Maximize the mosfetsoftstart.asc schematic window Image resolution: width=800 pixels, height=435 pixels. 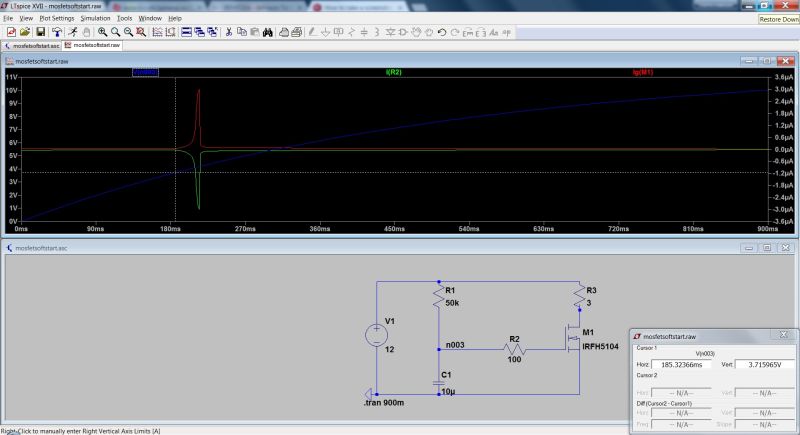[767, 248]
